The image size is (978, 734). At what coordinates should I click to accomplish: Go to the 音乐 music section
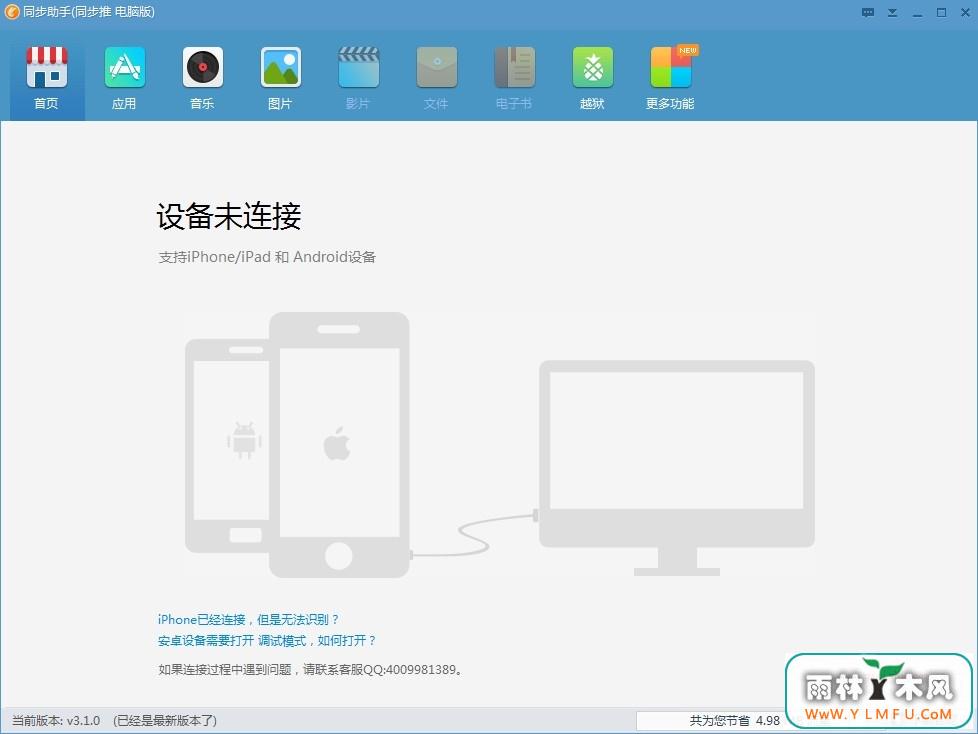click(203, 78)
